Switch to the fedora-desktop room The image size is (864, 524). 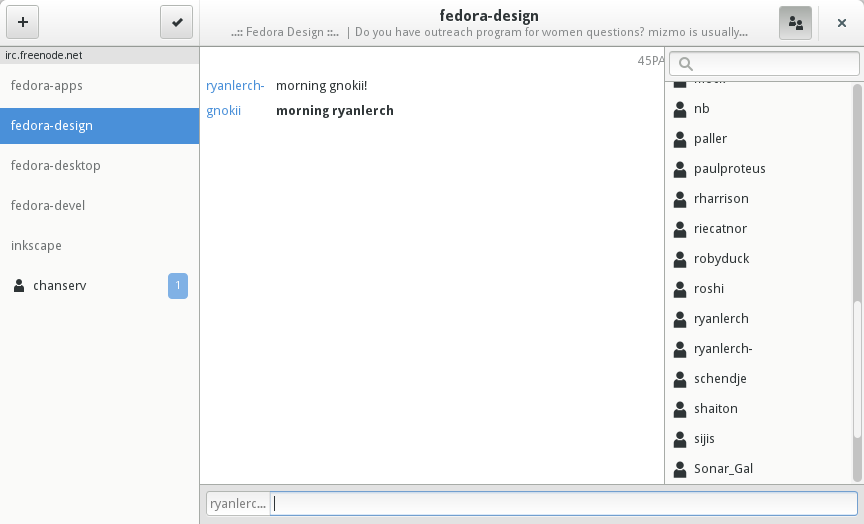coord(56,166)
